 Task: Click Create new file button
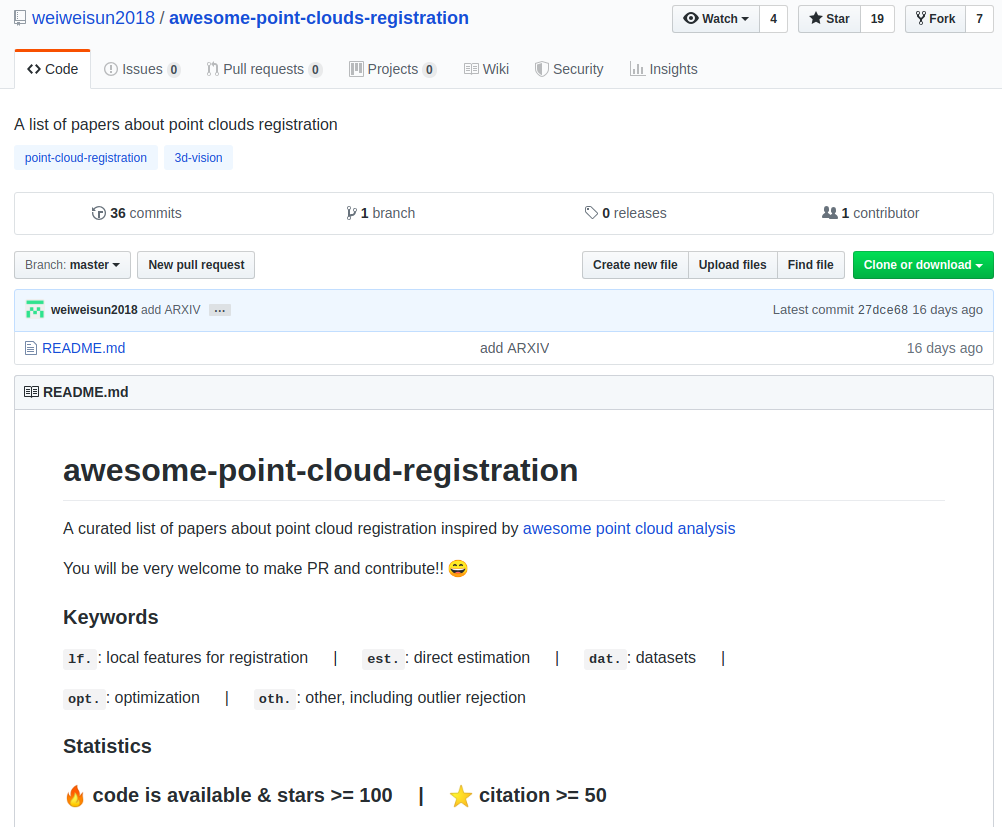pos(635,265)
